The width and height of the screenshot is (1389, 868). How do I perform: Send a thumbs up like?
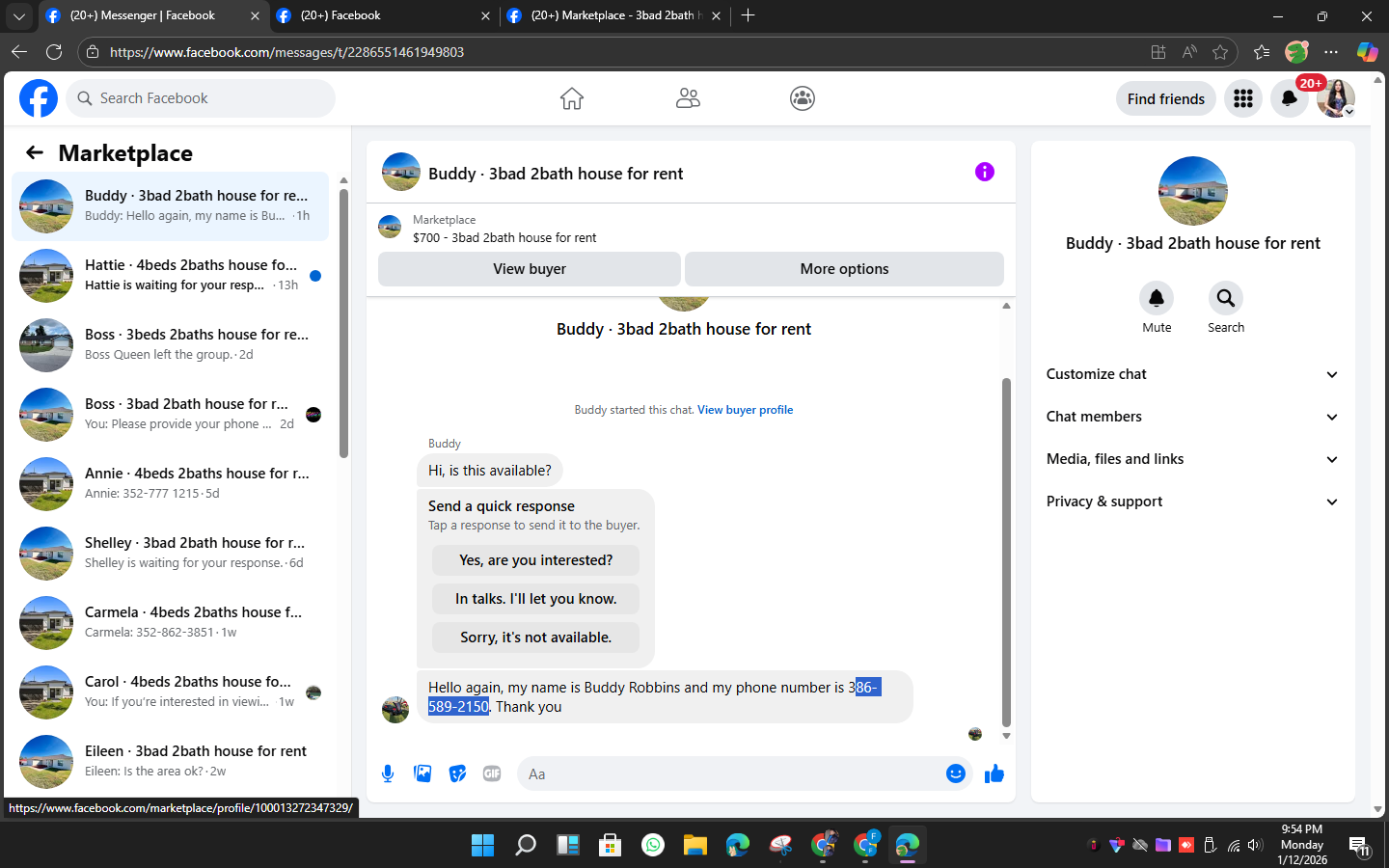(x=994, y=773)
